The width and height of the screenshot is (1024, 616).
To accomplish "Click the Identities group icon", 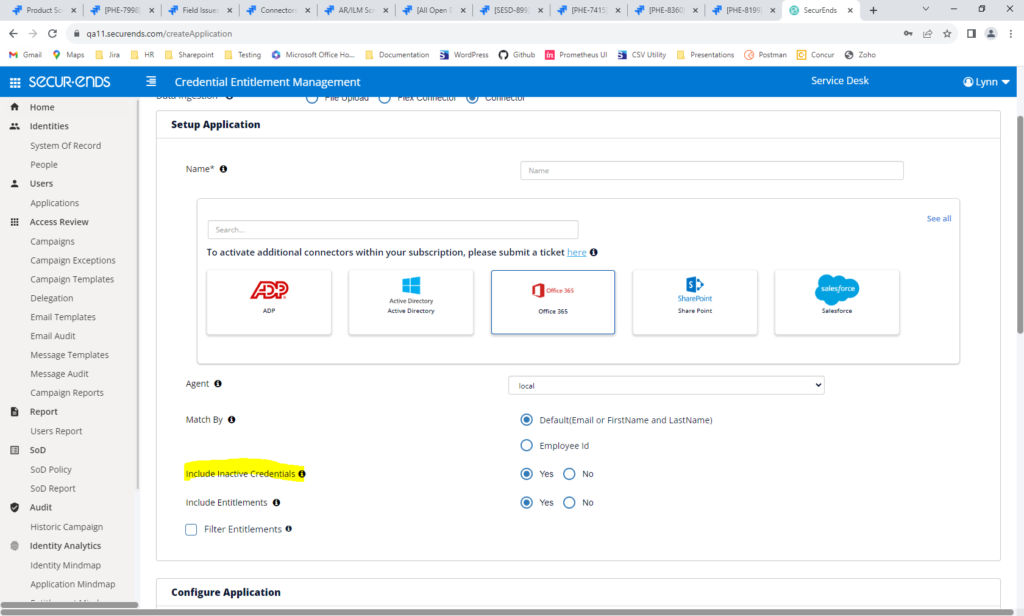I will coord(14,126).
